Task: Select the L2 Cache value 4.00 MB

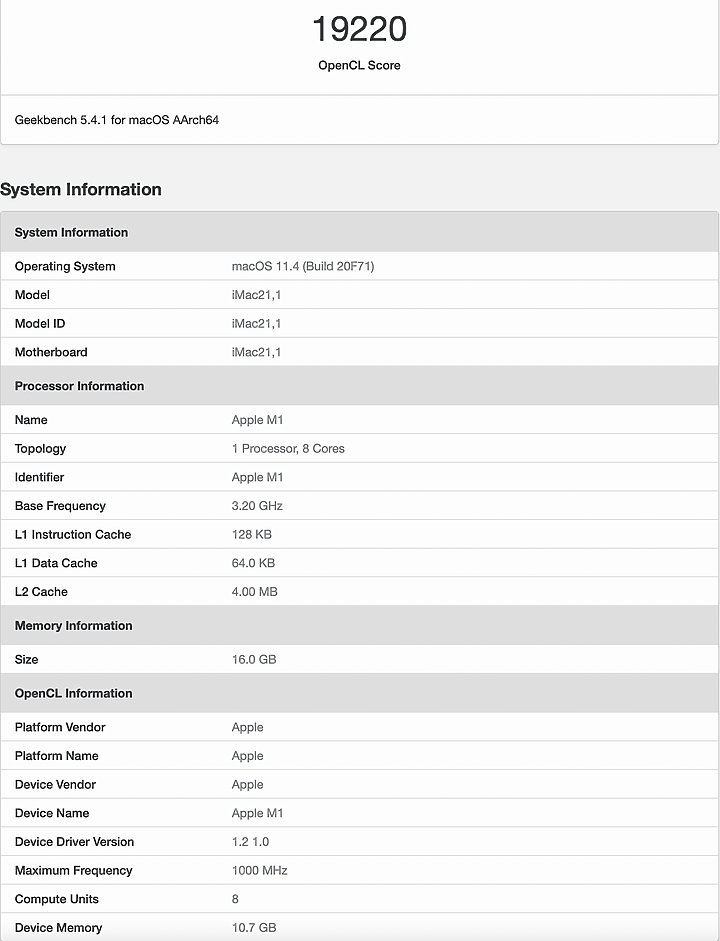Action: tap(254, 592)
